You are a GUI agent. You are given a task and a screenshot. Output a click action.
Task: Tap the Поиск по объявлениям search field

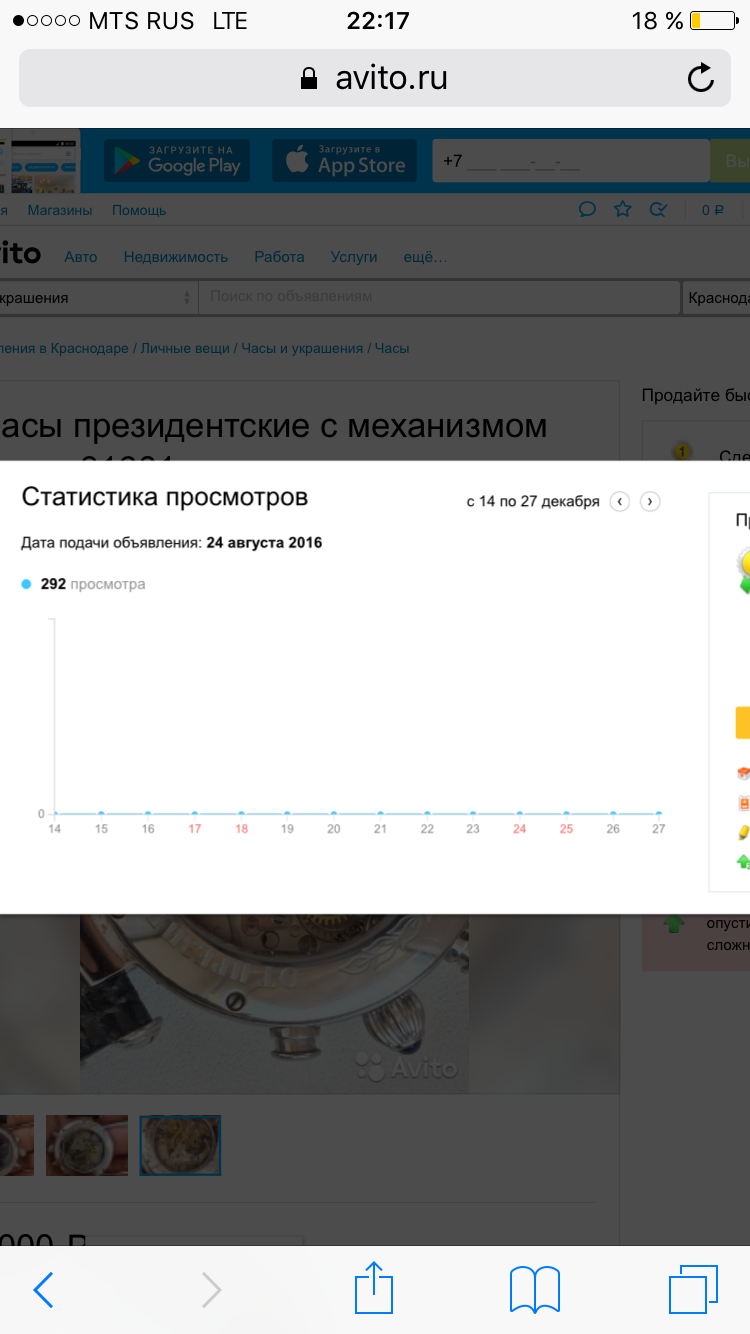[439, 297]
